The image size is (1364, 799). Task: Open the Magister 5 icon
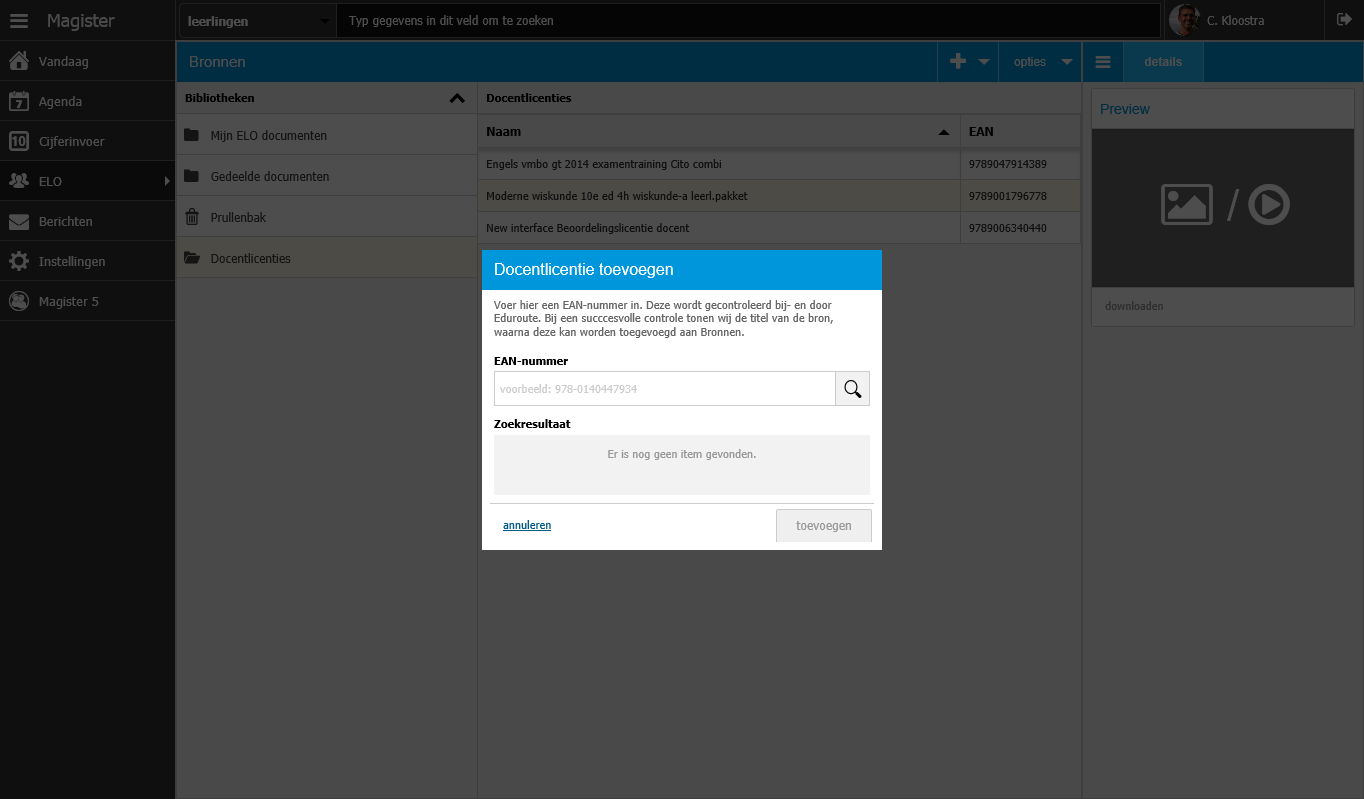18,301
